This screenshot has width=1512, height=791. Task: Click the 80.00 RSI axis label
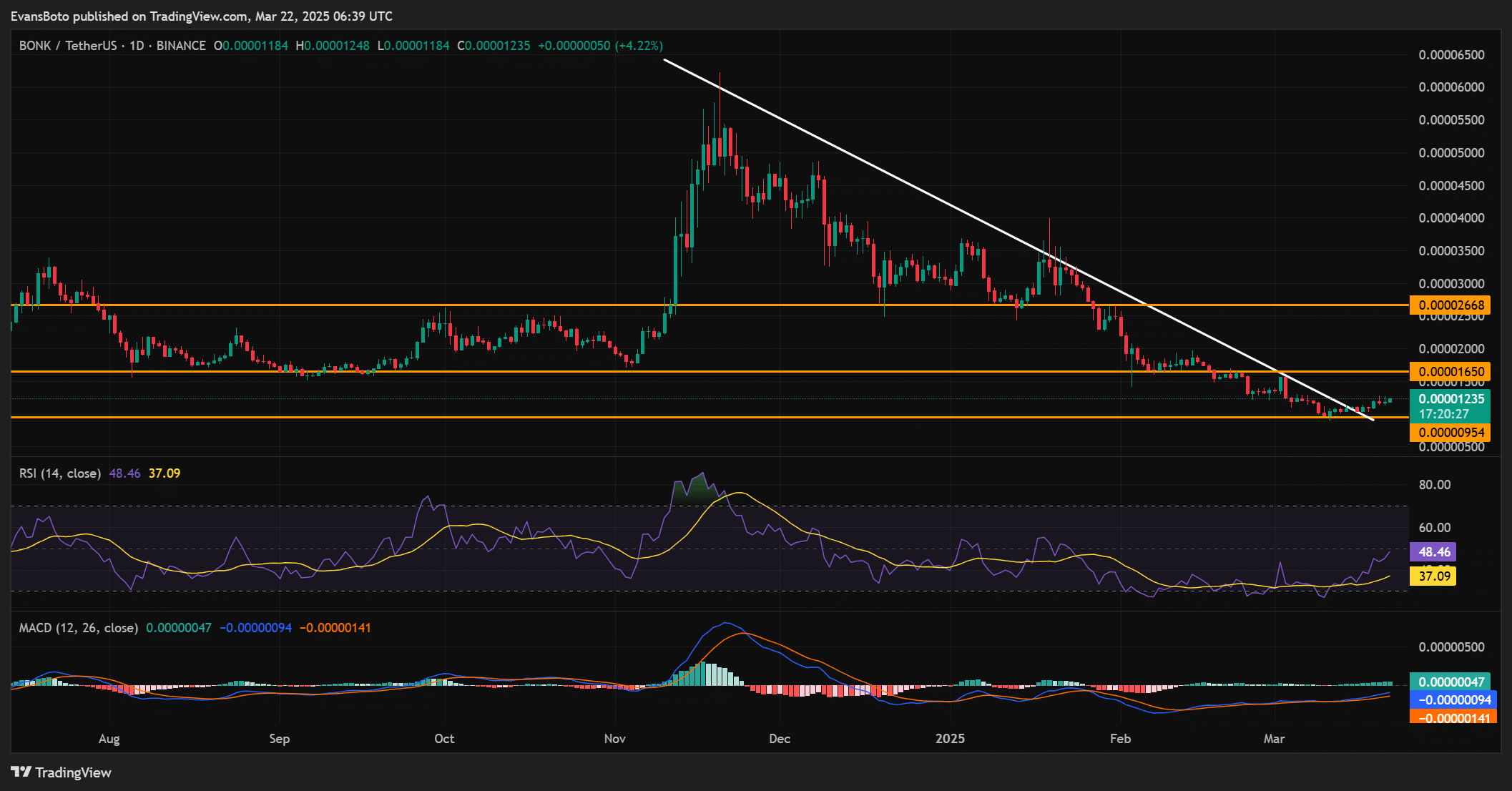coord(1435,485)
